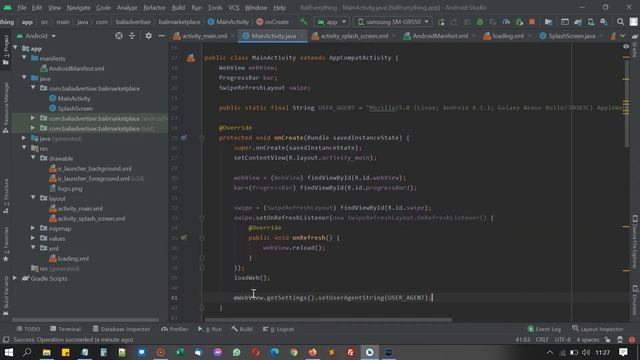This screenshot has height=360, width=640.
Task: Open the Database Inspector tool window
Action: [121, 329]
